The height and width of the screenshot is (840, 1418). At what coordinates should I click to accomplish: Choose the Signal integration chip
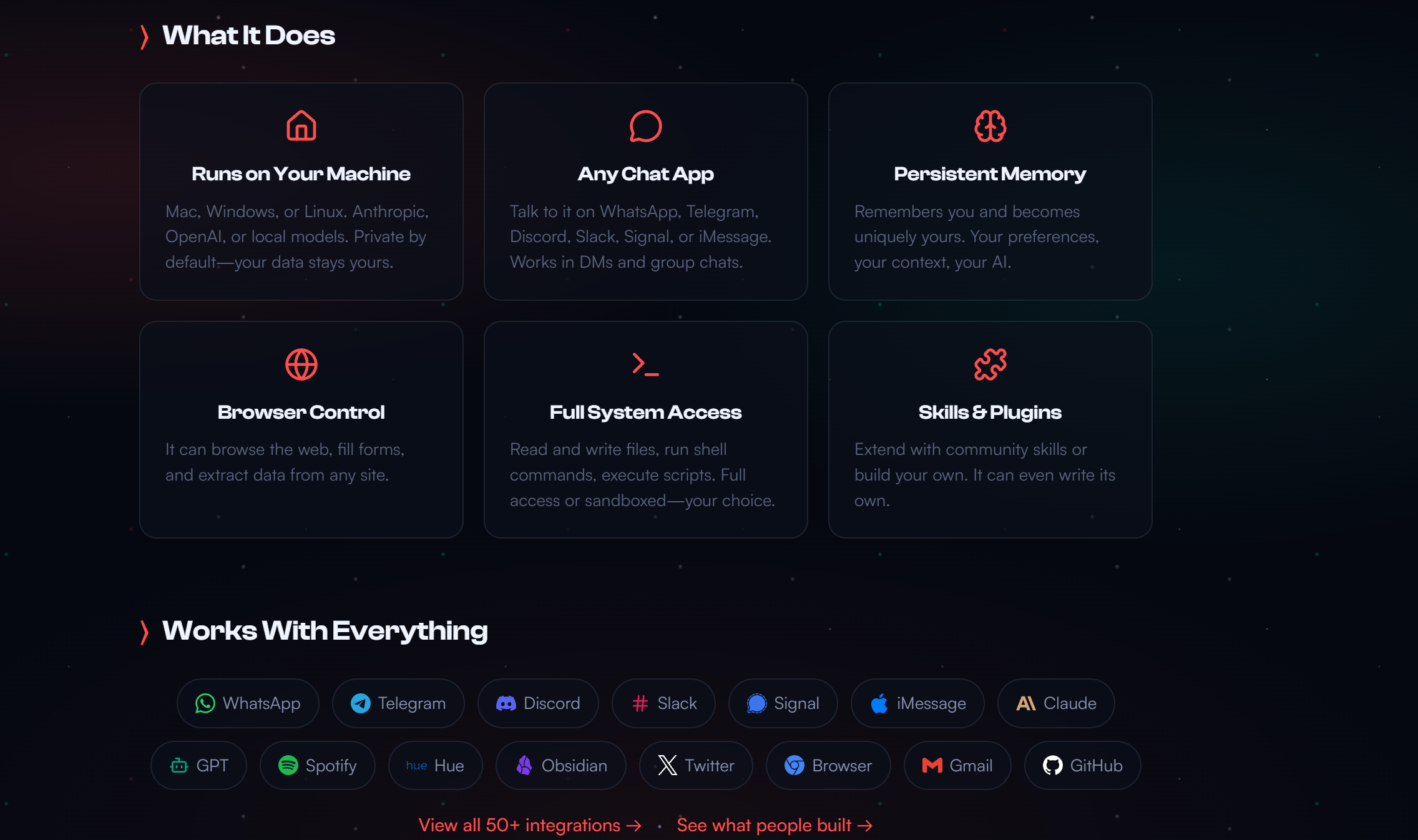tap(783, 703)
